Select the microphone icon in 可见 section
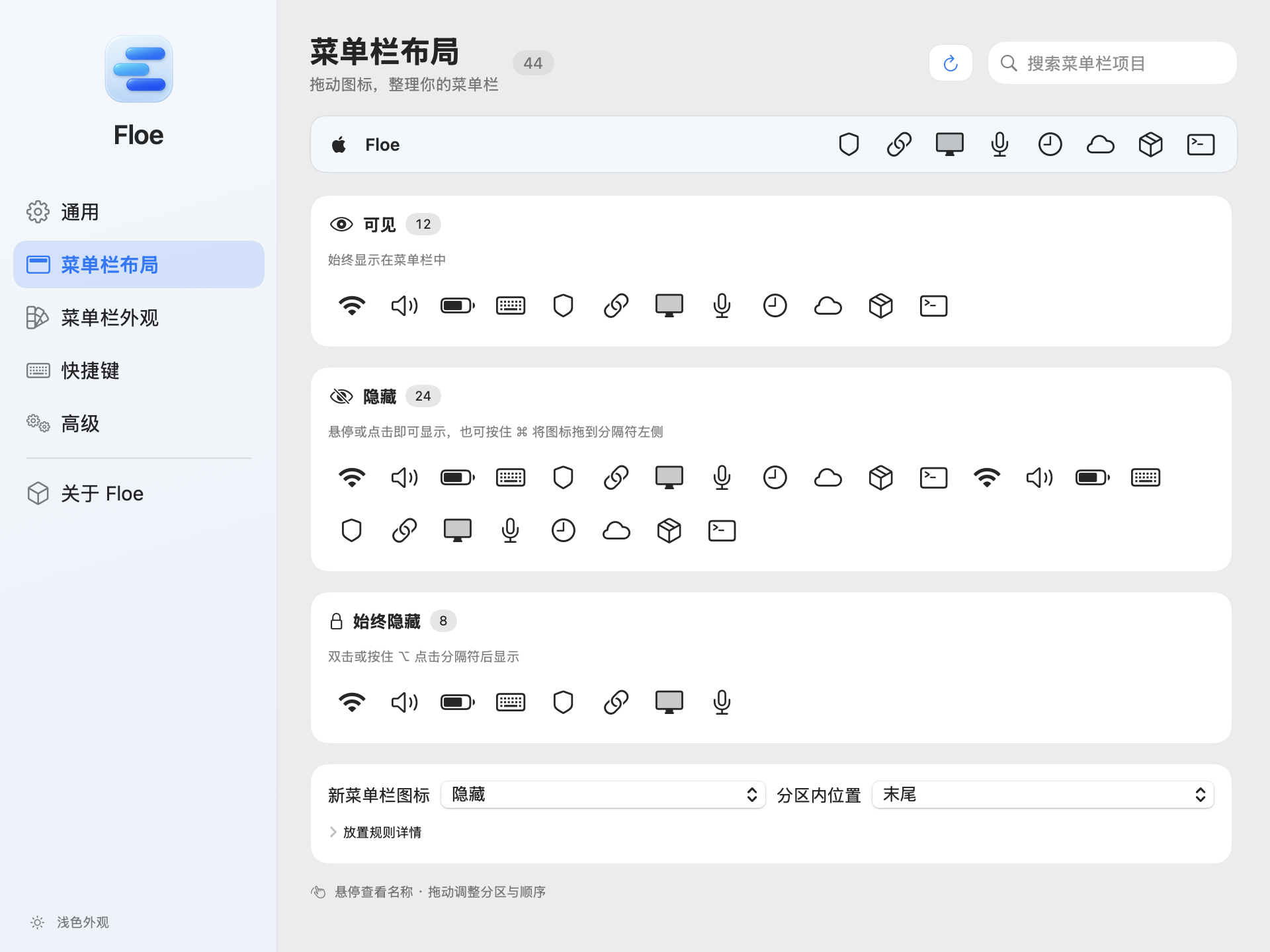This screenshot has height=952, width=1270. pos(722,305)
